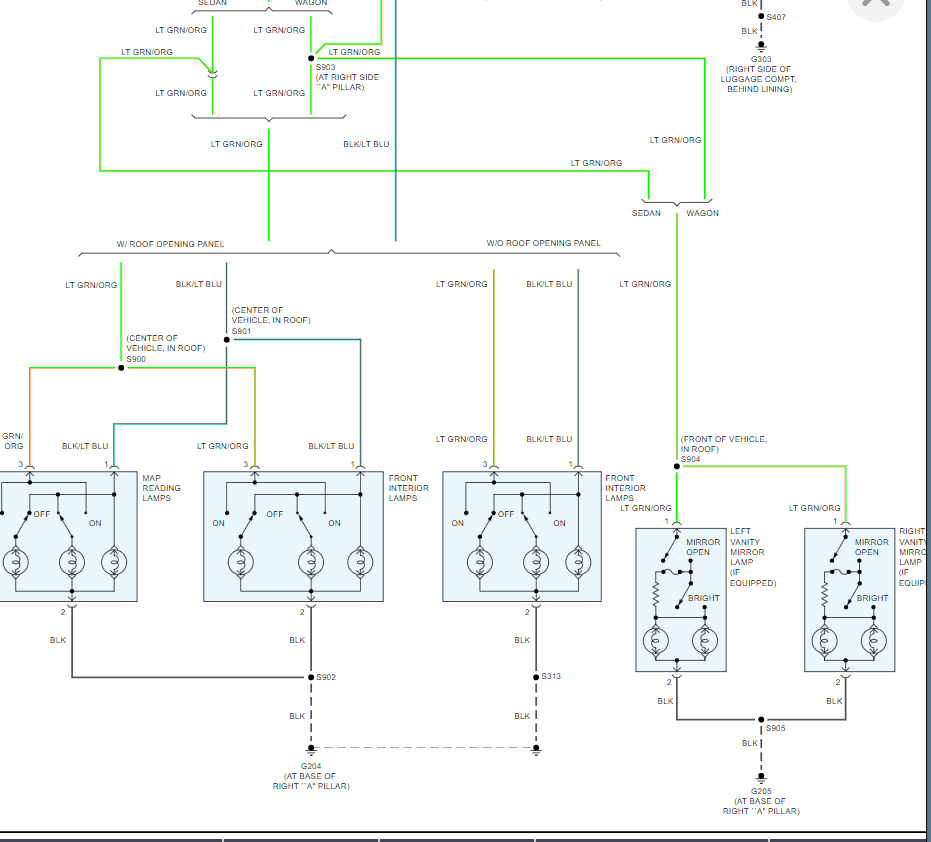Image resolution: width=931 pixels, height=842 pixels.
Task: Click the S902 splice dot
Action: [311, 677]
